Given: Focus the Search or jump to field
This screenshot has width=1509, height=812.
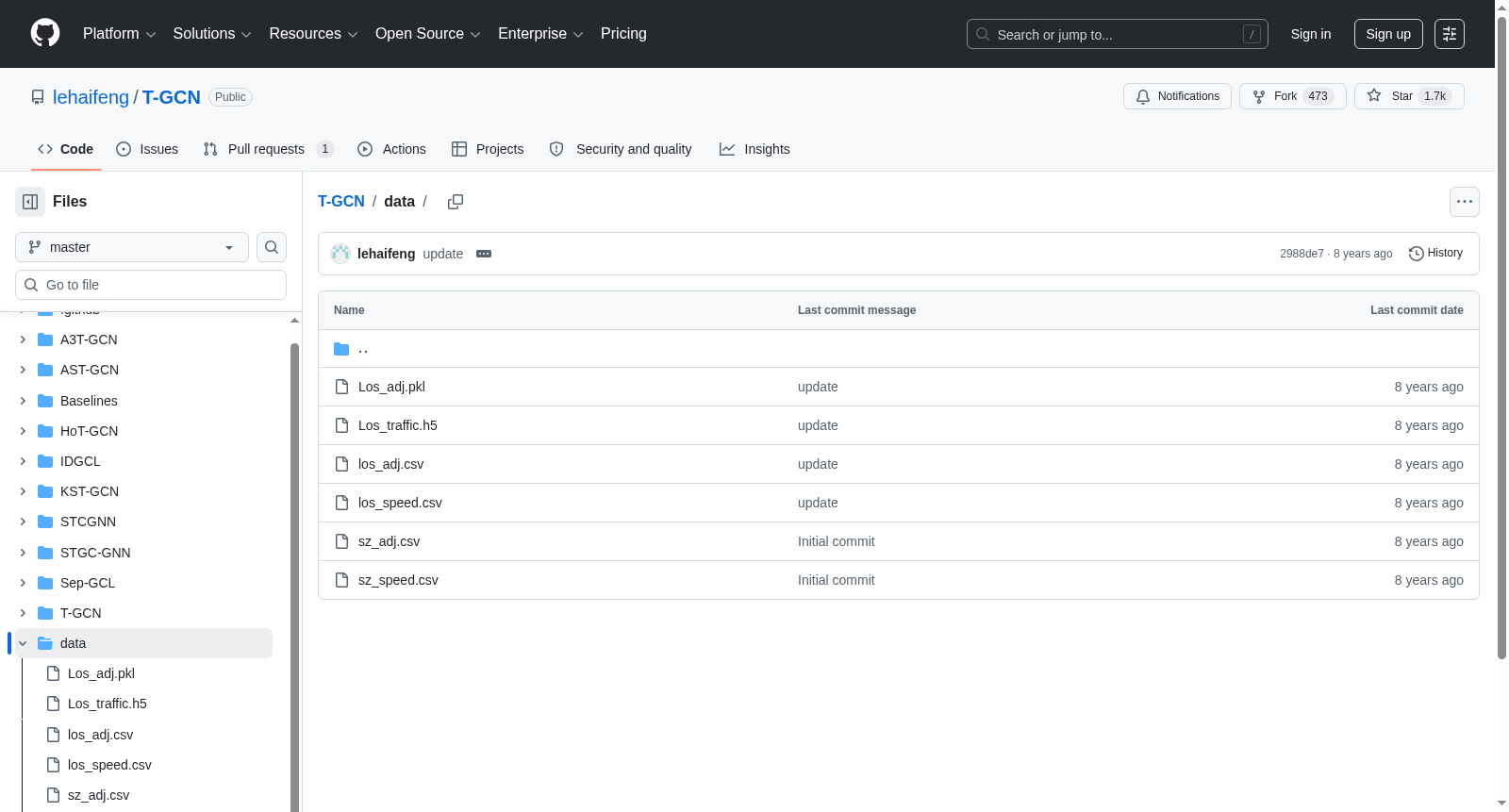Looking at the screenshot, I should coord(1118,34).
